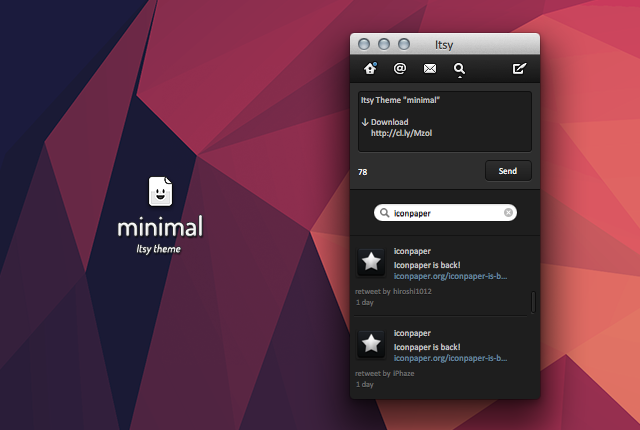
Task: Click the smiling file icon on desktop
Action: pos(160,191)
